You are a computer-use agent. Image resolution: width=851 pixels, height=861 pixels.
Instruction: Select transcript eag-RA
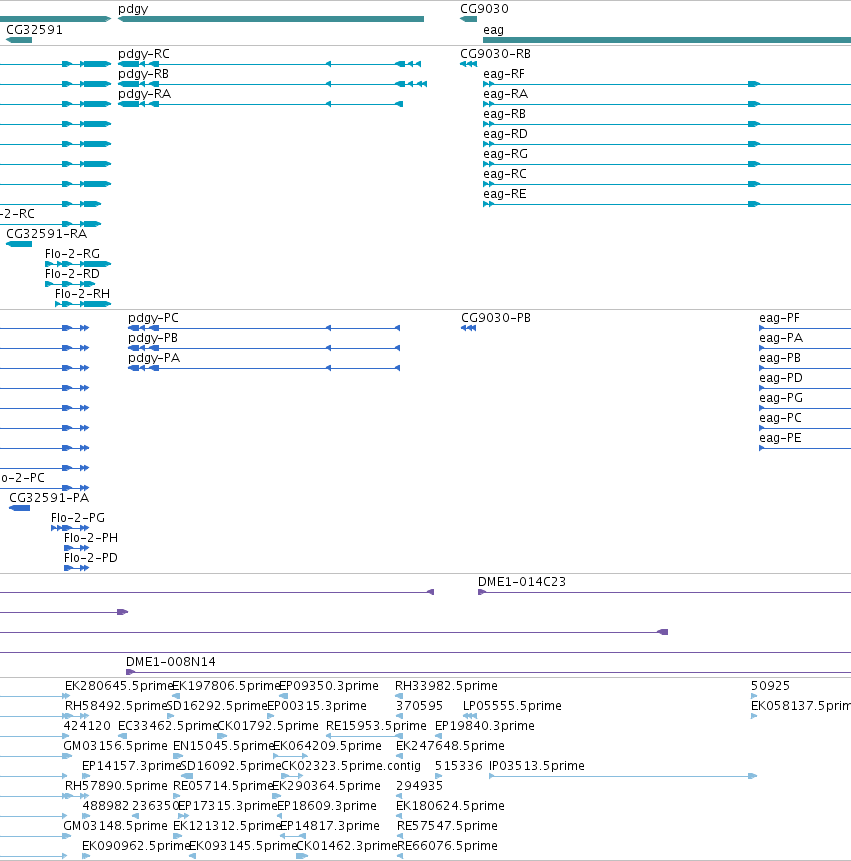tap(667, 104)
